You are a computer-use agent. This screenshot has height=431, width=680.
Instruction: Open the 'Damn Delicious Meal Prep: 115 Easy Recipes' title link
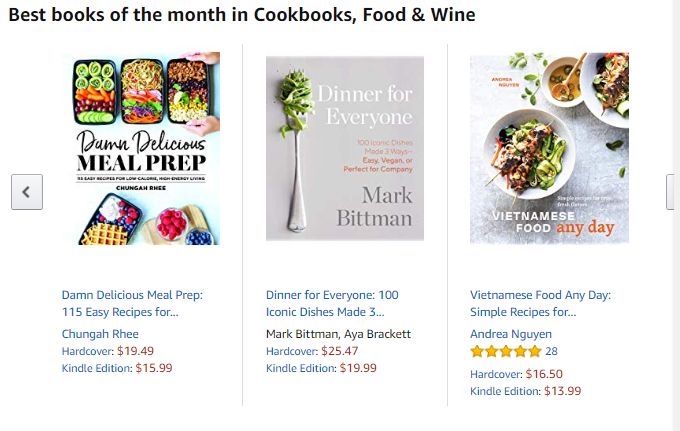132,303
